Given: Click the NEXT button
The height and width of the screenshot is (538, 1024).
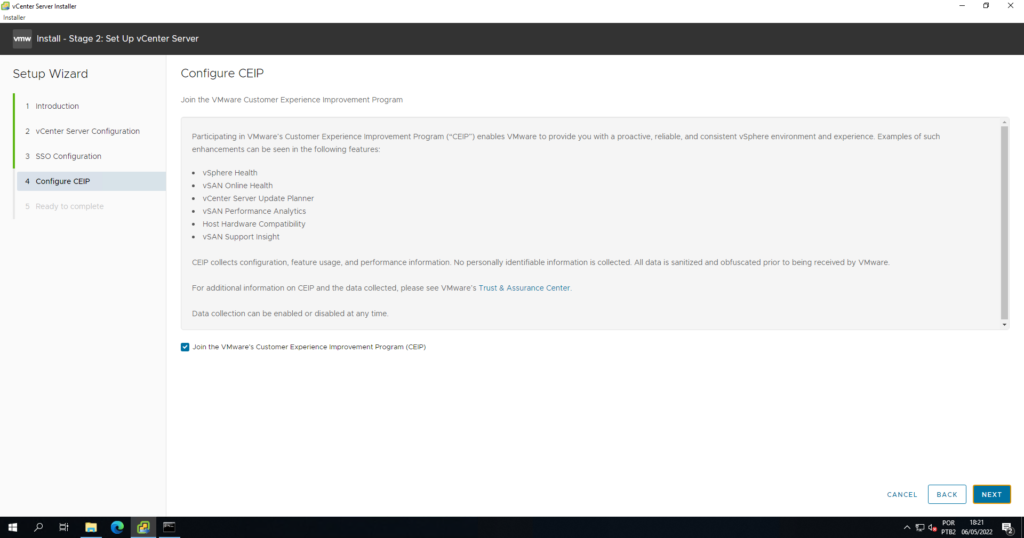Looking at the screenshot, I should click(991, 494).
